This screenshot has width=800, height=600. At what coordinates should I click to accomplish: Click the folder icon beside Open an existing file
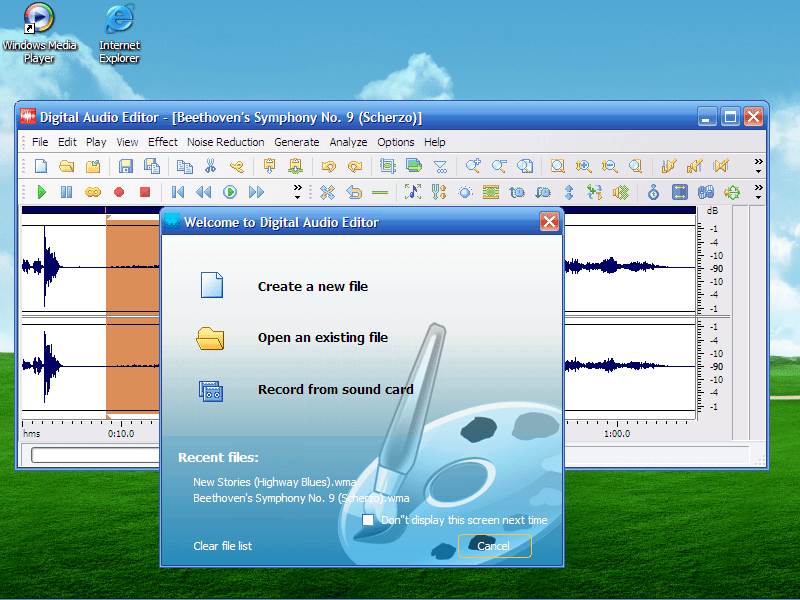210,338
